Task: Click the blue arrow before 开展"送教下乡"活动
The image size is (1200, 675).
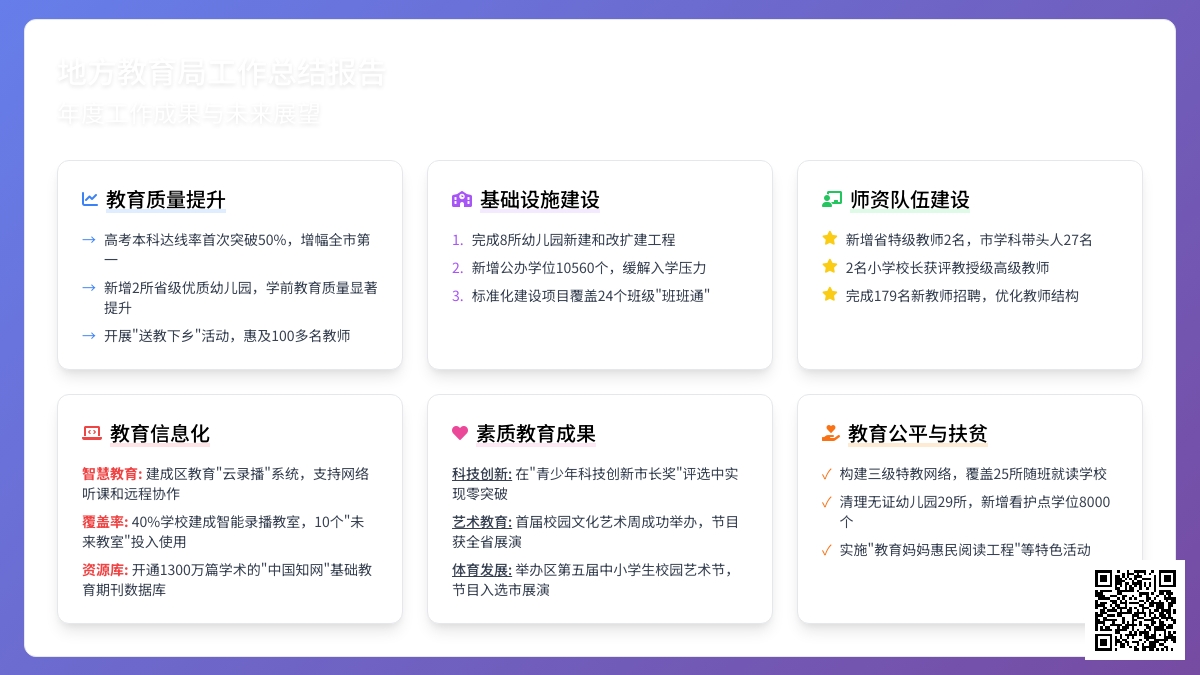Action: pyautogui.click(x=89, y=336)
